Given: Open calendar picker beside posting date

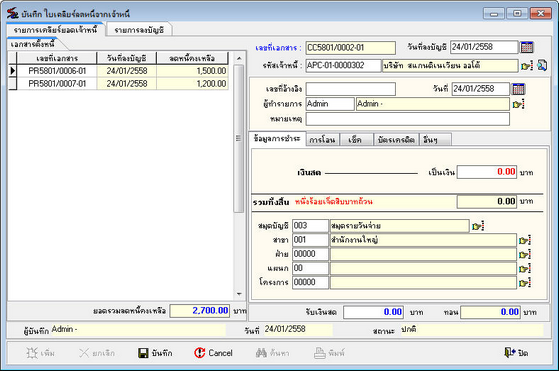Looking at the screenshot, I should [x=527, y=47].
